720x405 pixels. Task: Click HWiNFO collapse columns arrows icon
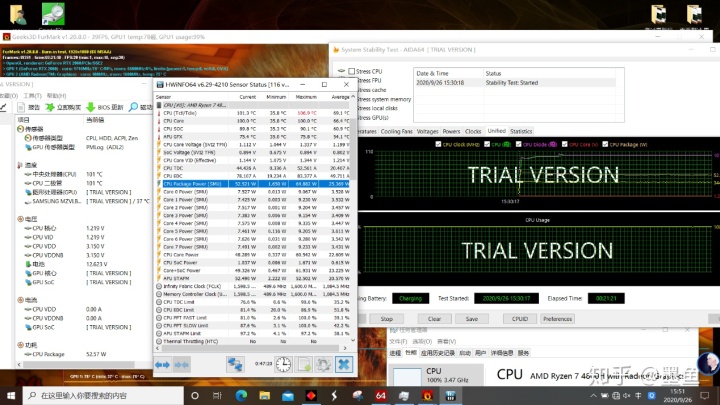coord(181,365)
